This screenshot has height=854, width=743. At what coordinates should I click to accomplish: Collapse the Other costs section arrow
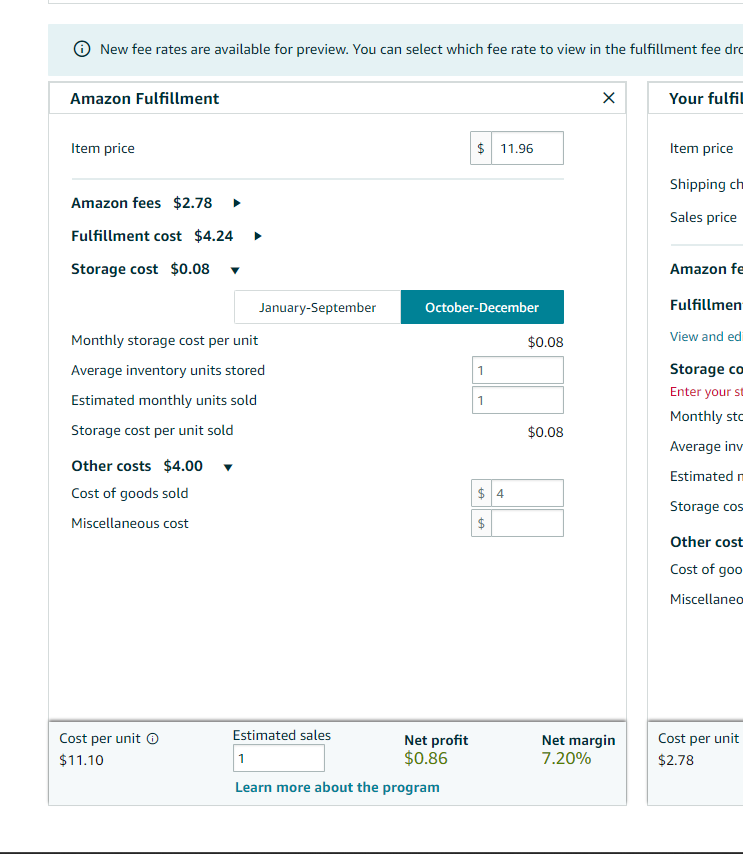click(x=228, y=467)
